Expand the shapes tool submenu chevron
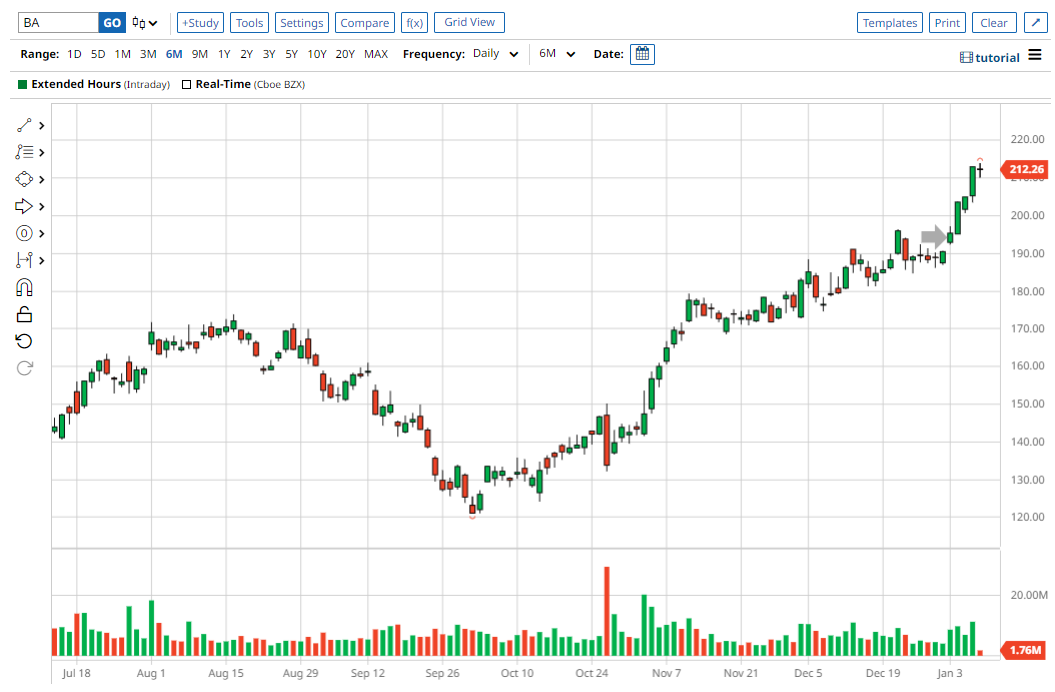This screenshot has height=692, width=1055. click(x=42, y=180)
